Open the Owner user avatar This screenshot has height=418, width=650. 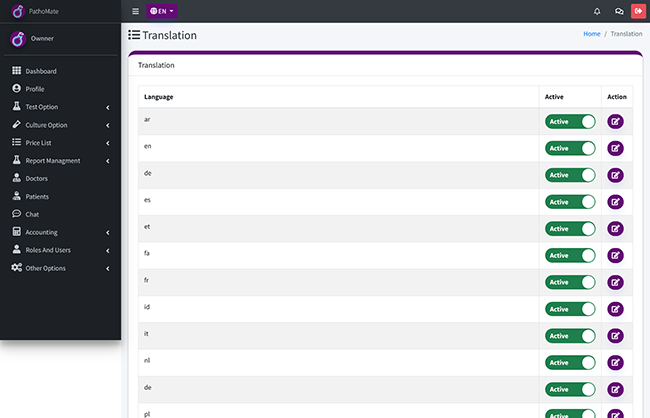[x=18, y=39]
